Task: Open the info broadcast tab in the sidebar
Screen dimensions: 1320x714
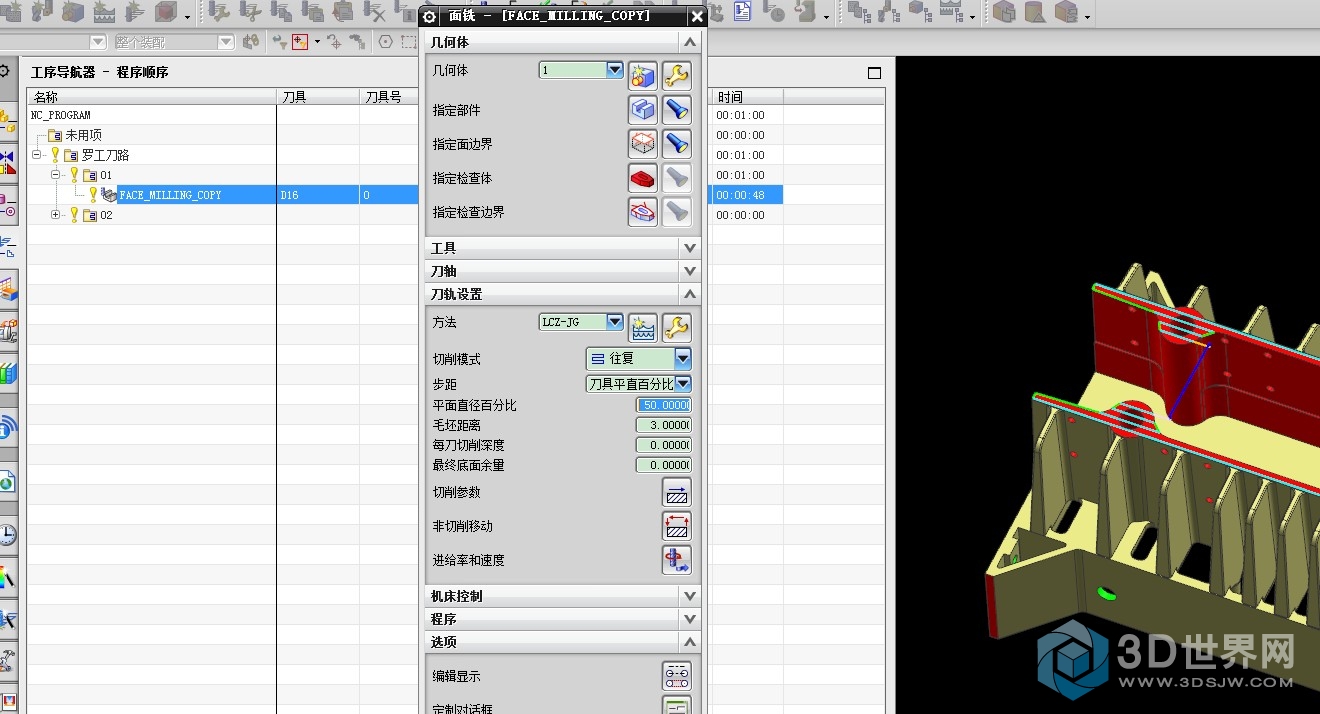Action: pos(7,428)
